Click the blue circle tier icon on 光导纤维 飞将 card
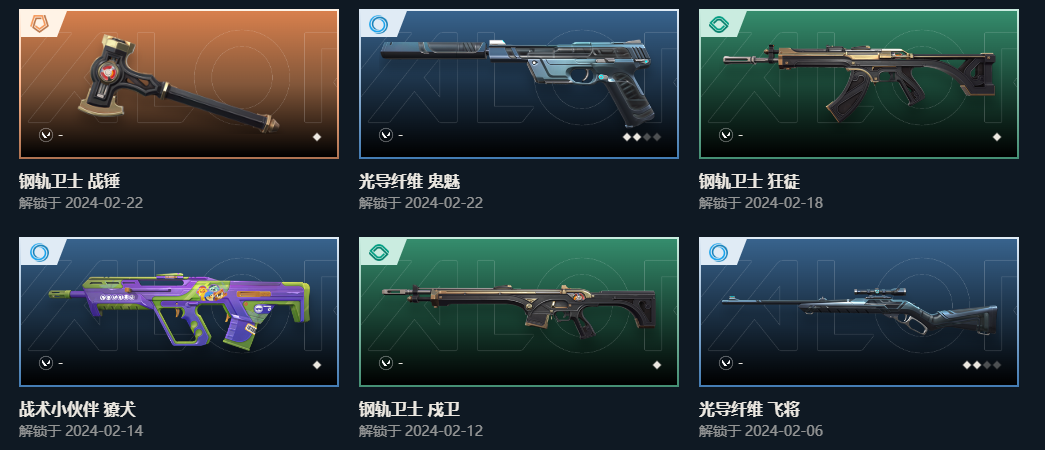1045x450 pixels. click(718, 253)
